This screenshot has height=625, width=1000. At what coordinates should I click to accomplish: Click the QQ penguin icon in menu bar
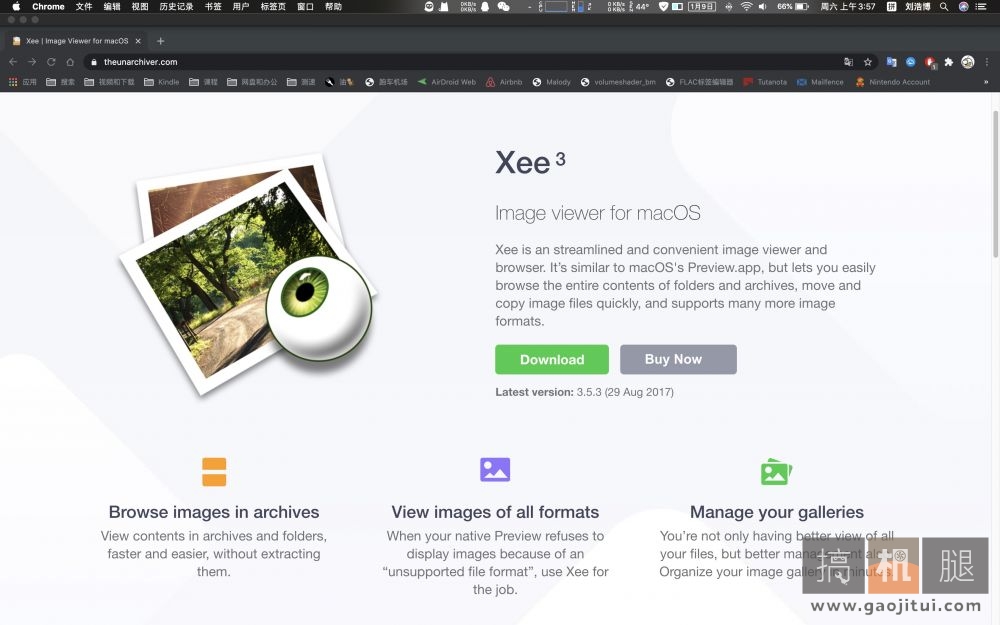pos(485,6)
